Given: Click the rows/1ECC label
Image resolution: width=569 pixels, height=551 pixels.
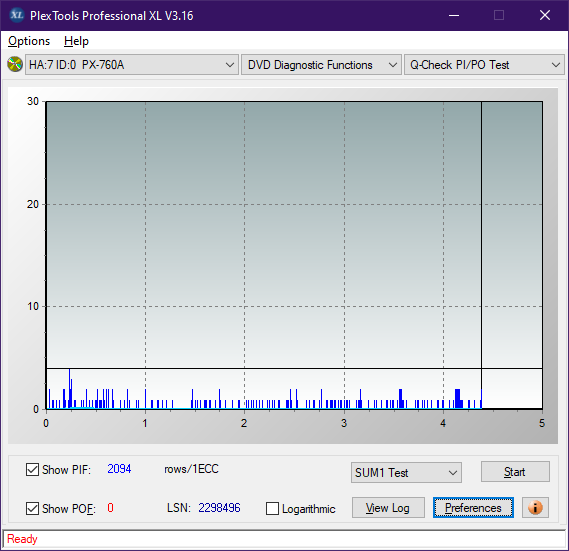Looking at the screenshot, I should tap(192, 469).
